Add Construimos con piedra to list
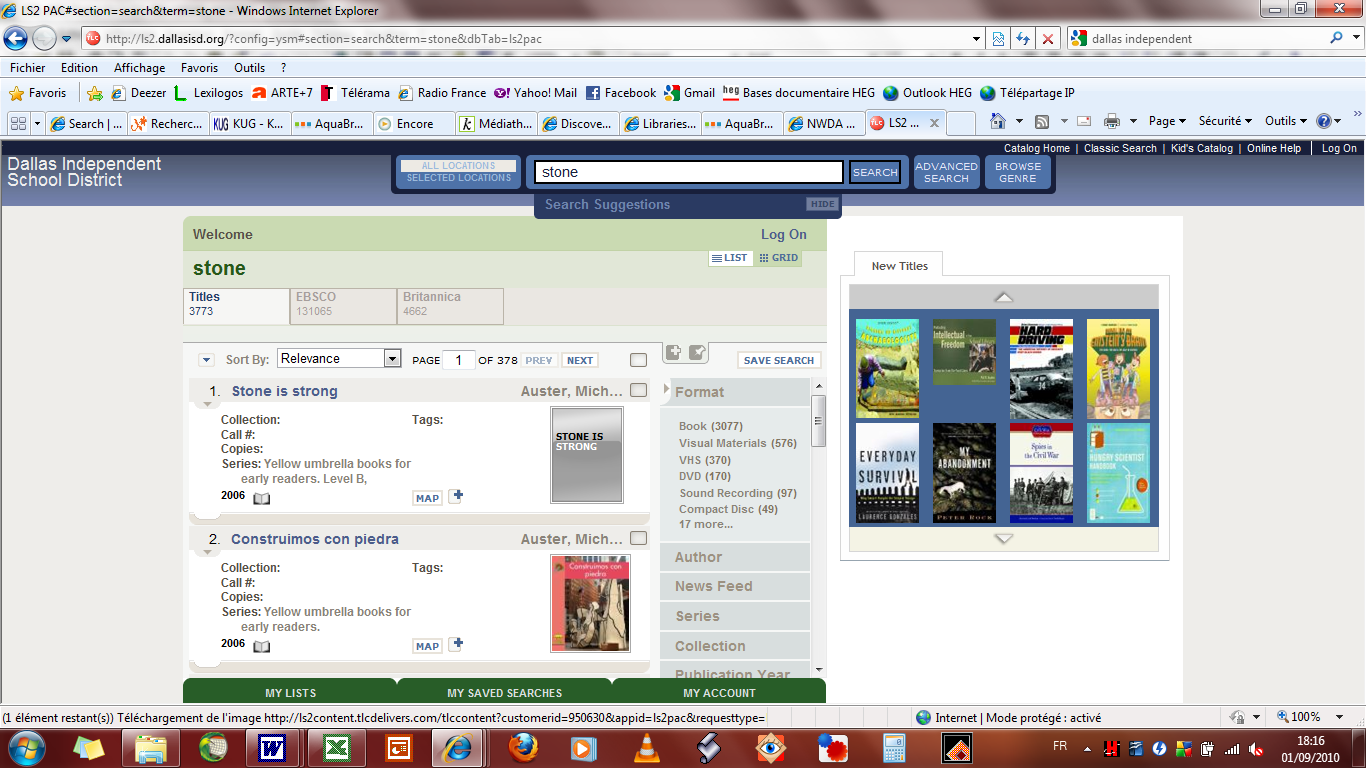 coord(456,644)
